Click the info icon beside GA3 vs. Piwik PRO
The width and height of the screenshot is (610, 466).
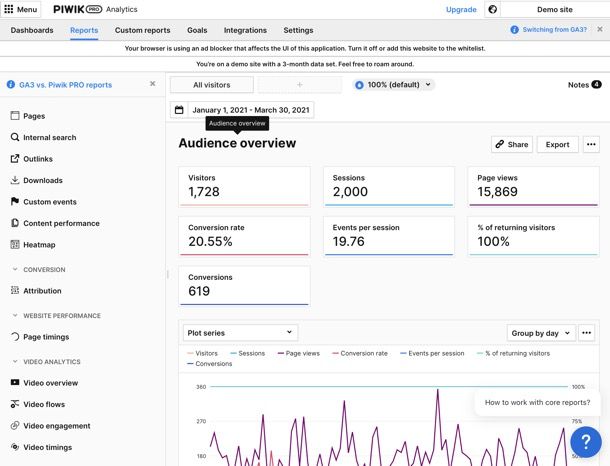coord(11,84)
